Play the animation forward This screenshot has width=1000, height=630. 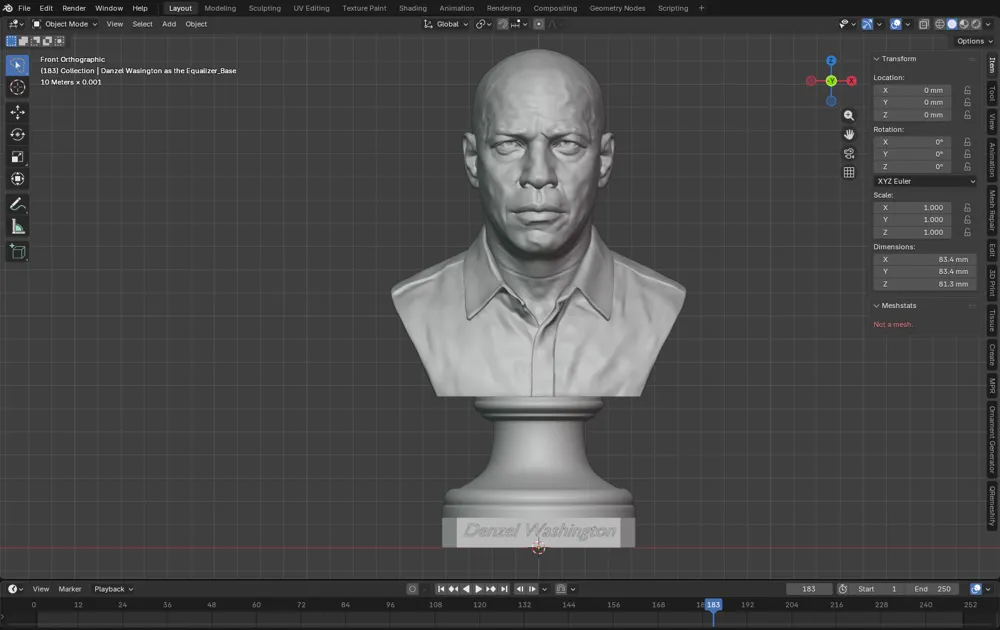pyautogui.click(x=478, y=589)
